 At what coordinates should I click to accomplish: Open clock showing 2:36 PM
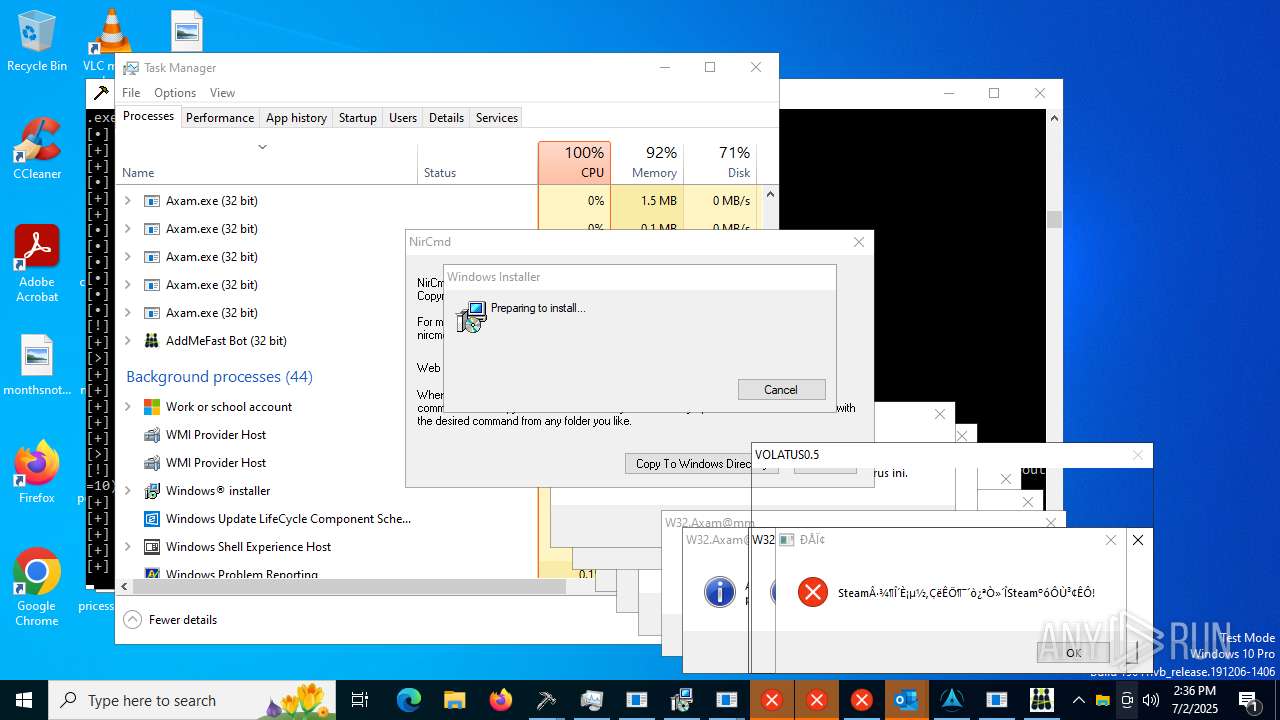[x=1195, y=700]
